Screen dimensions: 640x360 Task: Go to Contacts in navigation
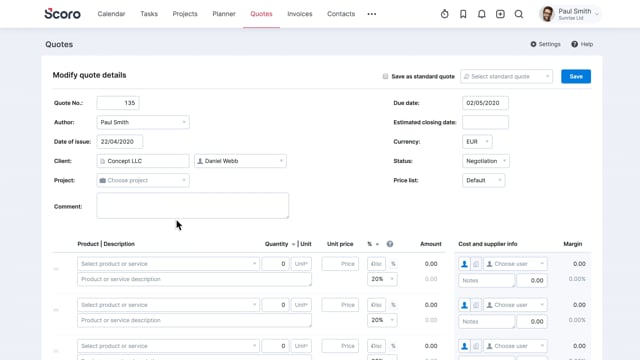coord(341,14)
